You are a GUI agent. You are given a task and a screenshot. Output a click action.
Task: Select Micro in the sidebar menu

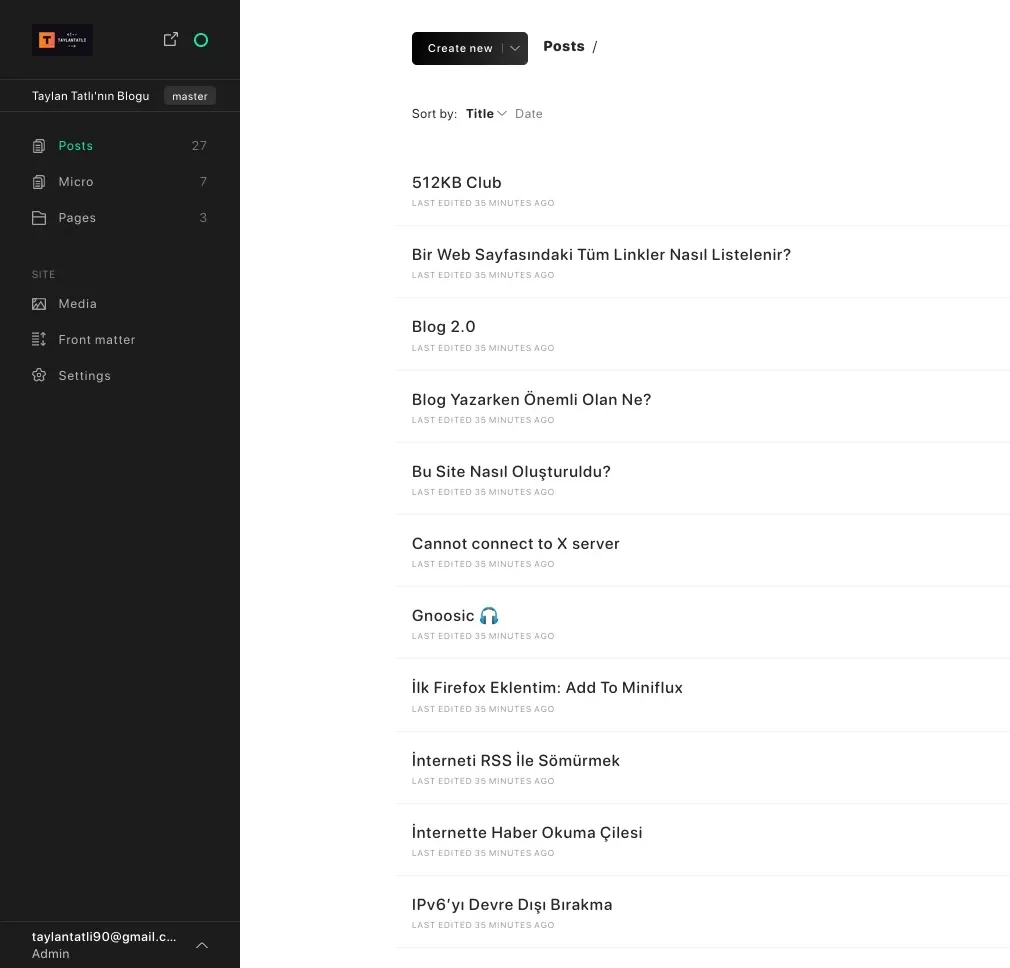coord(76,182)
